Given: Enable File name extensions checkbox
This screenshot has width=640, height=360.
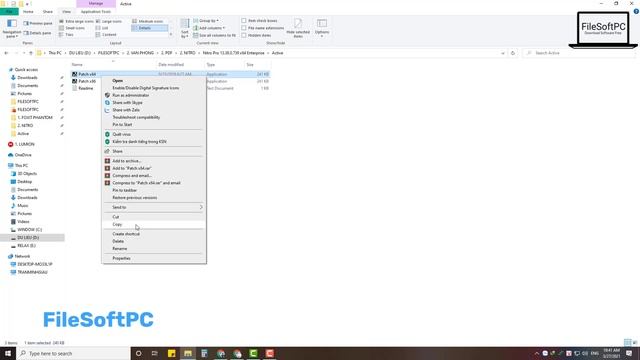Looking at the screenshot, I should pyautogui.click(x=244, y=28).
